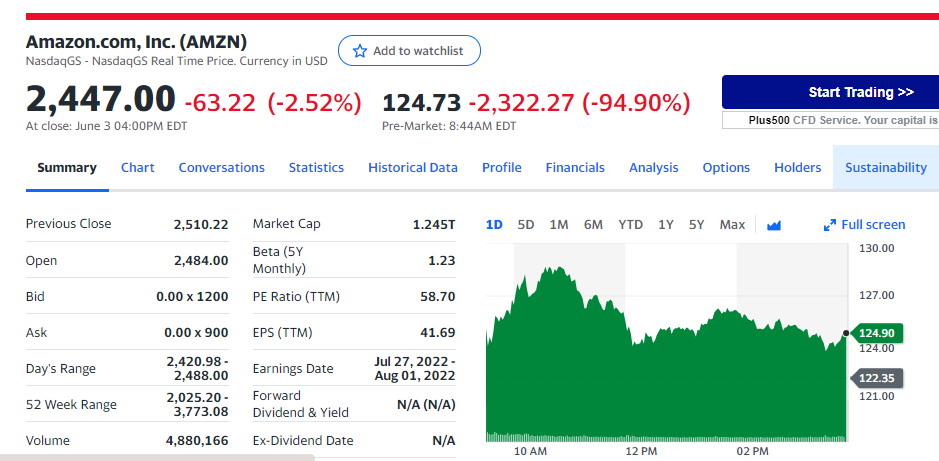Image resolution: width=939 pixels, height=461 pixels.
Task: Click the Volume value 4,880,166
Action: (x=197, y=441)
